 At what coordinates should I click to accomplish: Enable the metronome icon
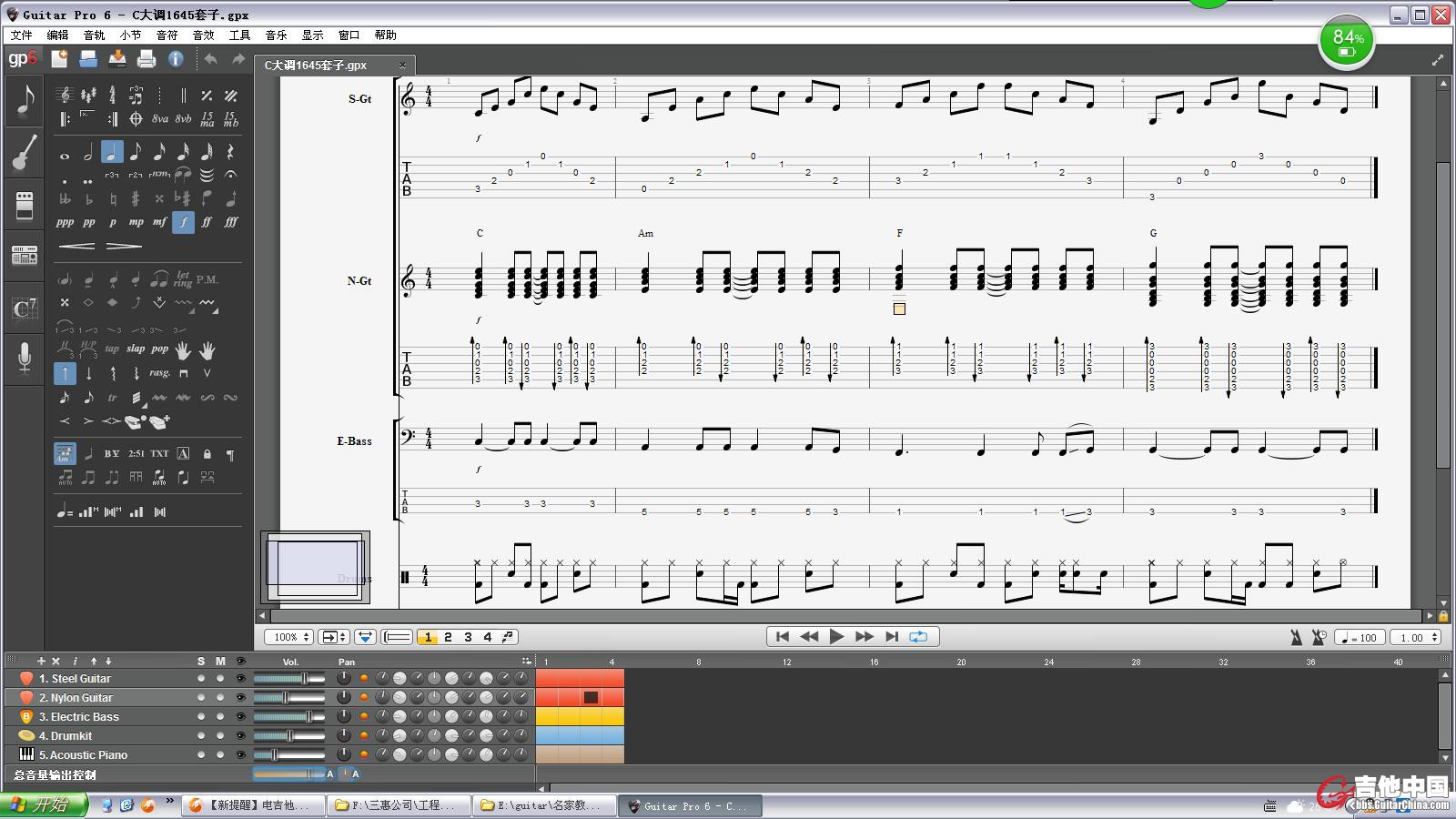pos(1296,637)
